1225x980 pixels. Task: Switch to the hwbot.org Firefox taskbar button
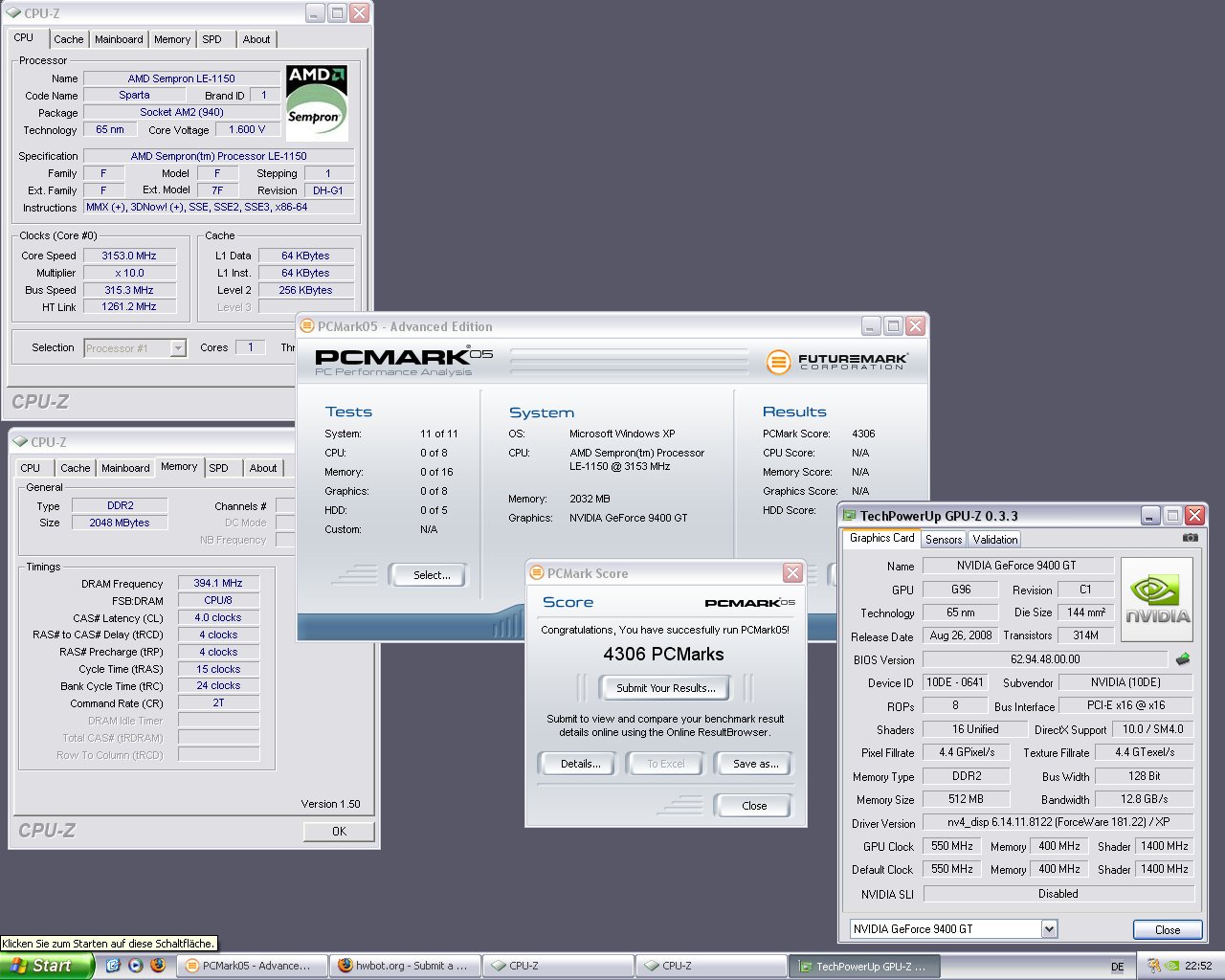click(x=405, y=966)
